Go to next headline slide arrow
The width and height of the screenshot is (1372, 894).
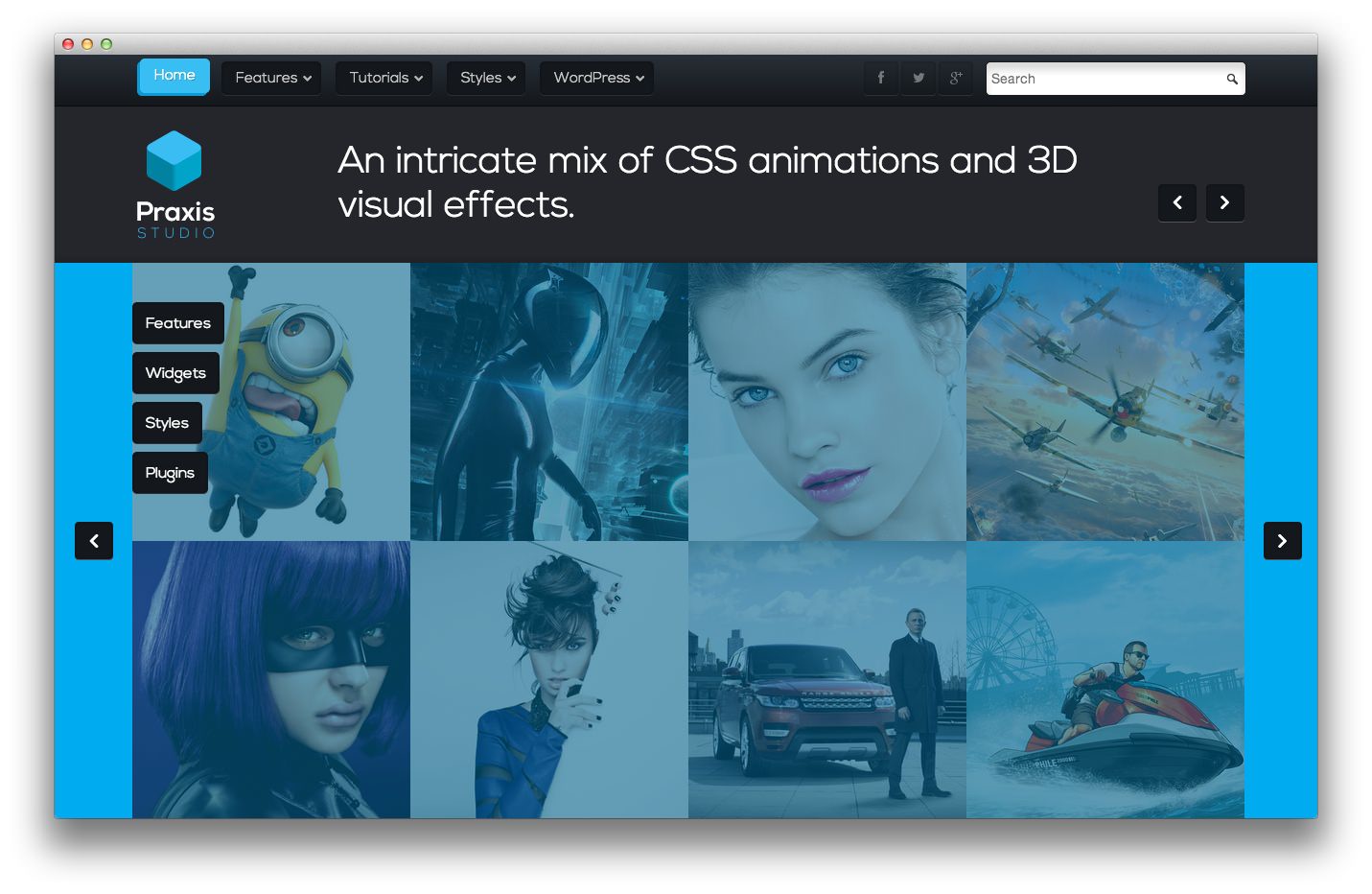[1225, 202]
